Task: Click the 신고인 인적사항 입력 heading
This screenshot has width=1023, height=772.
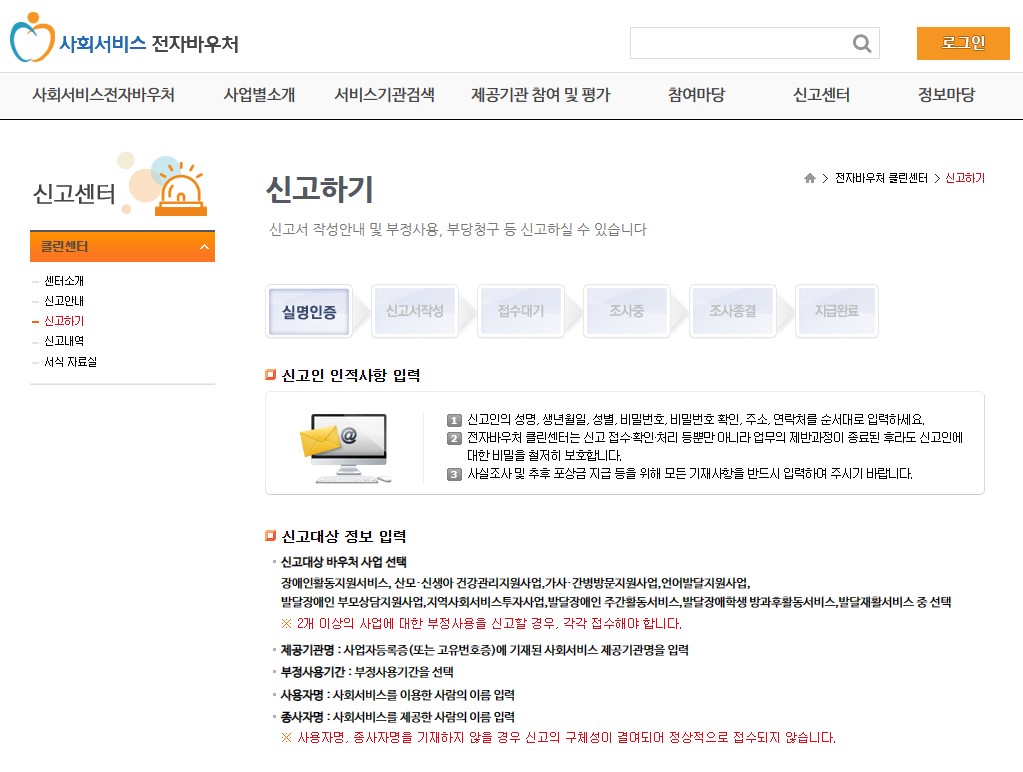Action: tap(350, 375)
